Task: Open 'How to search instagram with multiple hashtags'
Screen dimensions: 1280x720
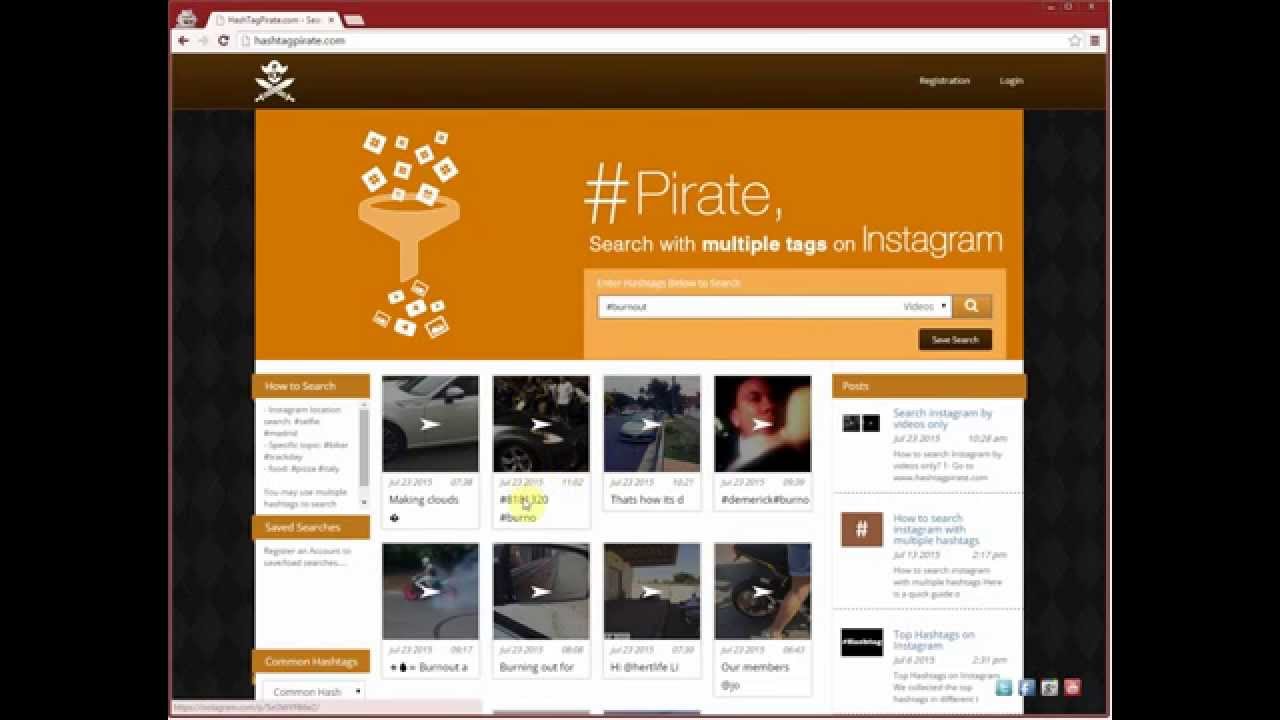Action: (936, 529)
